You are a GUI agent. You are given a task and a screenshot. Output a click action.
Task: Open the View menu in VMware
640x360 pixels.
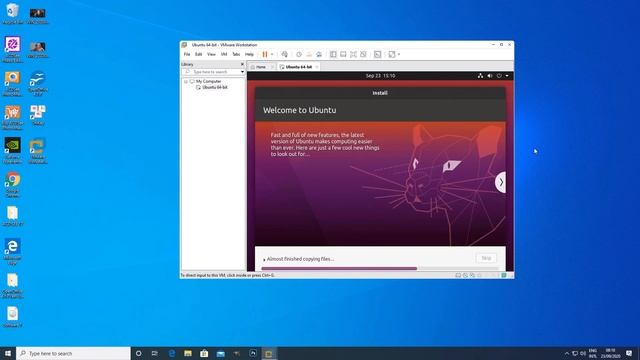point(211,54)
